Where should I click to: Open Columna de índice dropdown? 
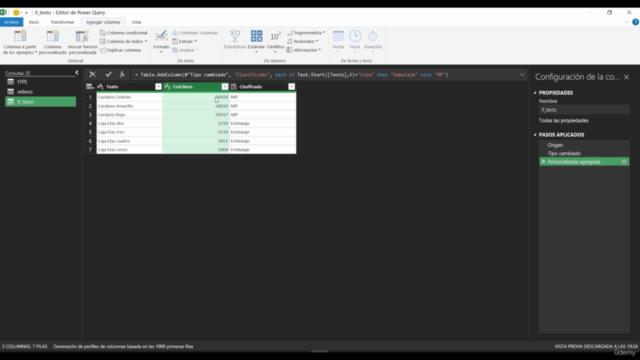coord(123,41)
